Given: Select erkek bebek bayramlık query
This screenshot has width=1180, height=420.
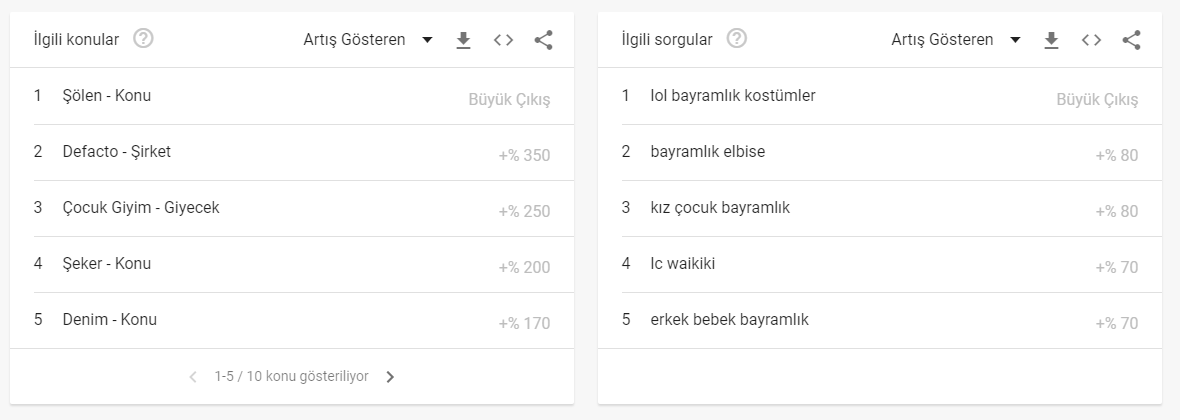Looking at the screenshot, I should click(880, 321).
